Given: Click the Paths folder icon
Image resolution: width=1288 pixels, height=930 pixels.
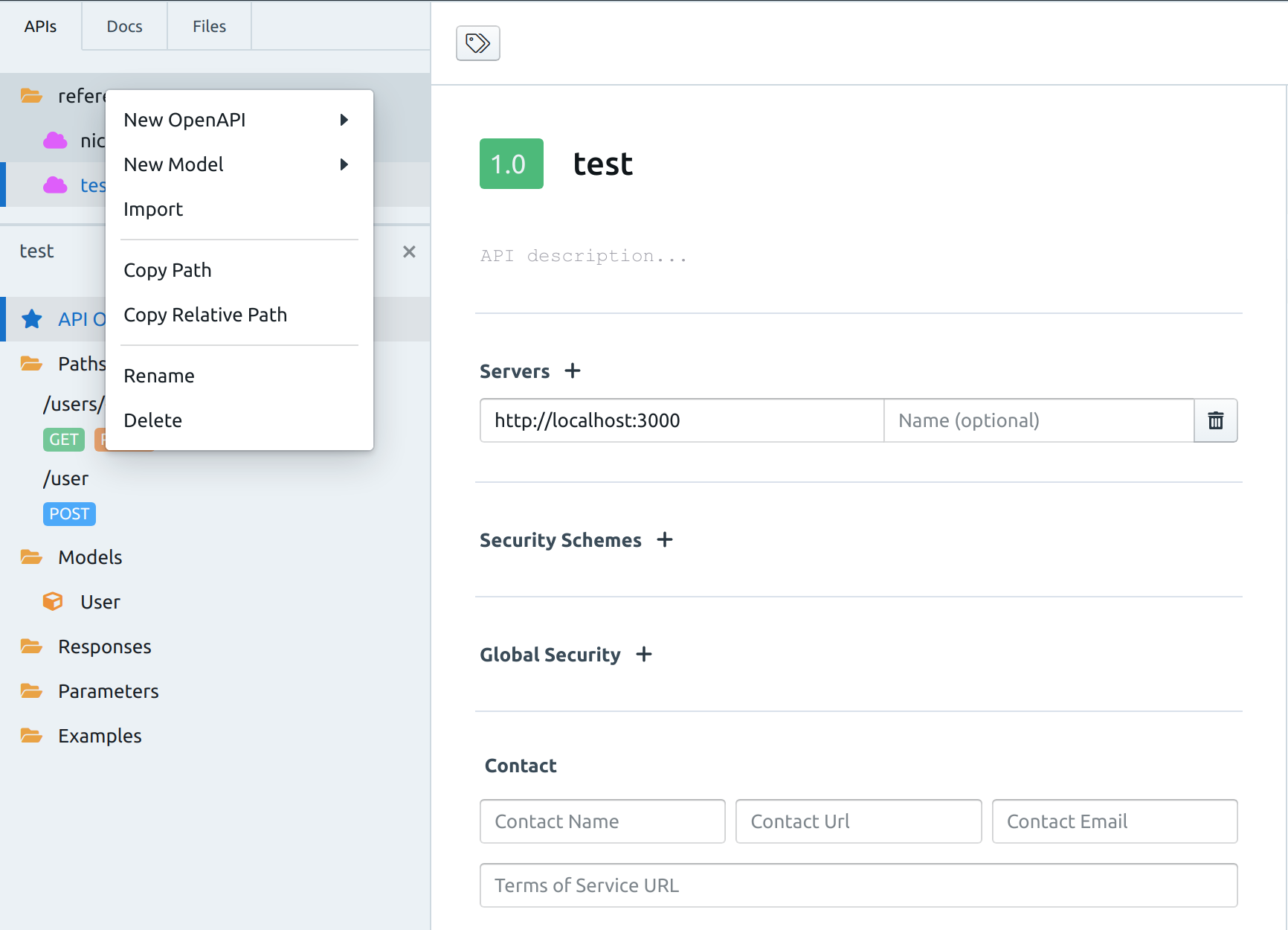Looking at the screenshot, I should pos(30,363).
